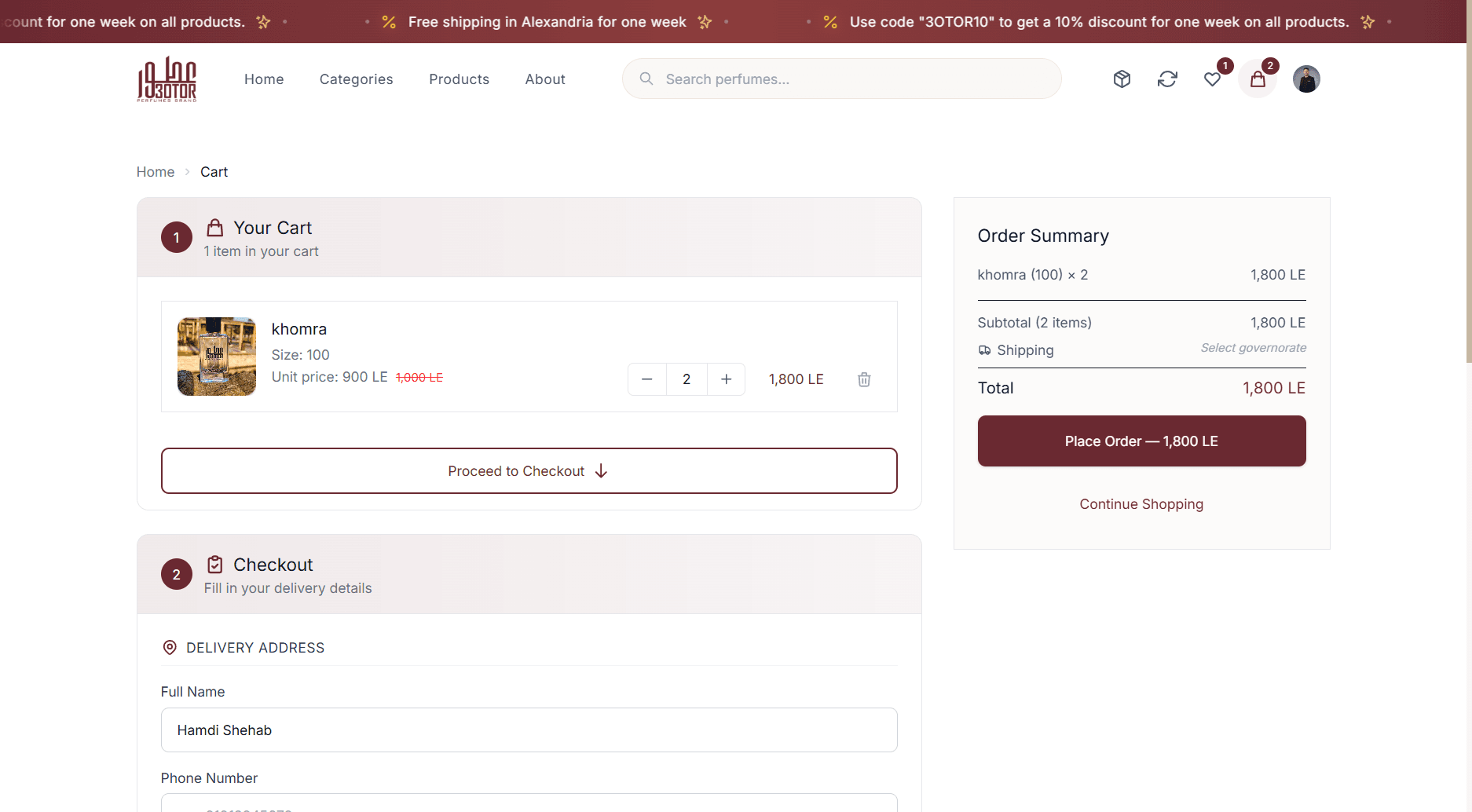The image size is (1472, 812).
Task: Click the compare refresh arrows icon
Action: tap(1167, 79)
